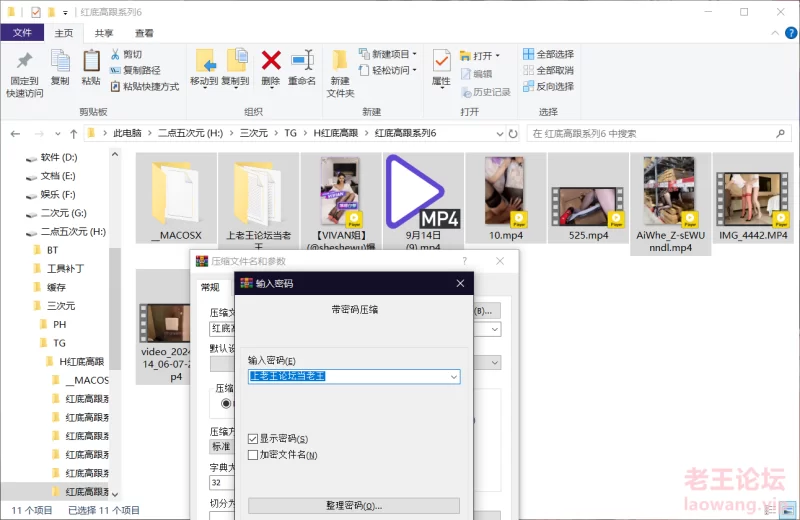Click 历史记录 history icon
Viewport: 800px width, 520px height.
click(x=465, y=92)
